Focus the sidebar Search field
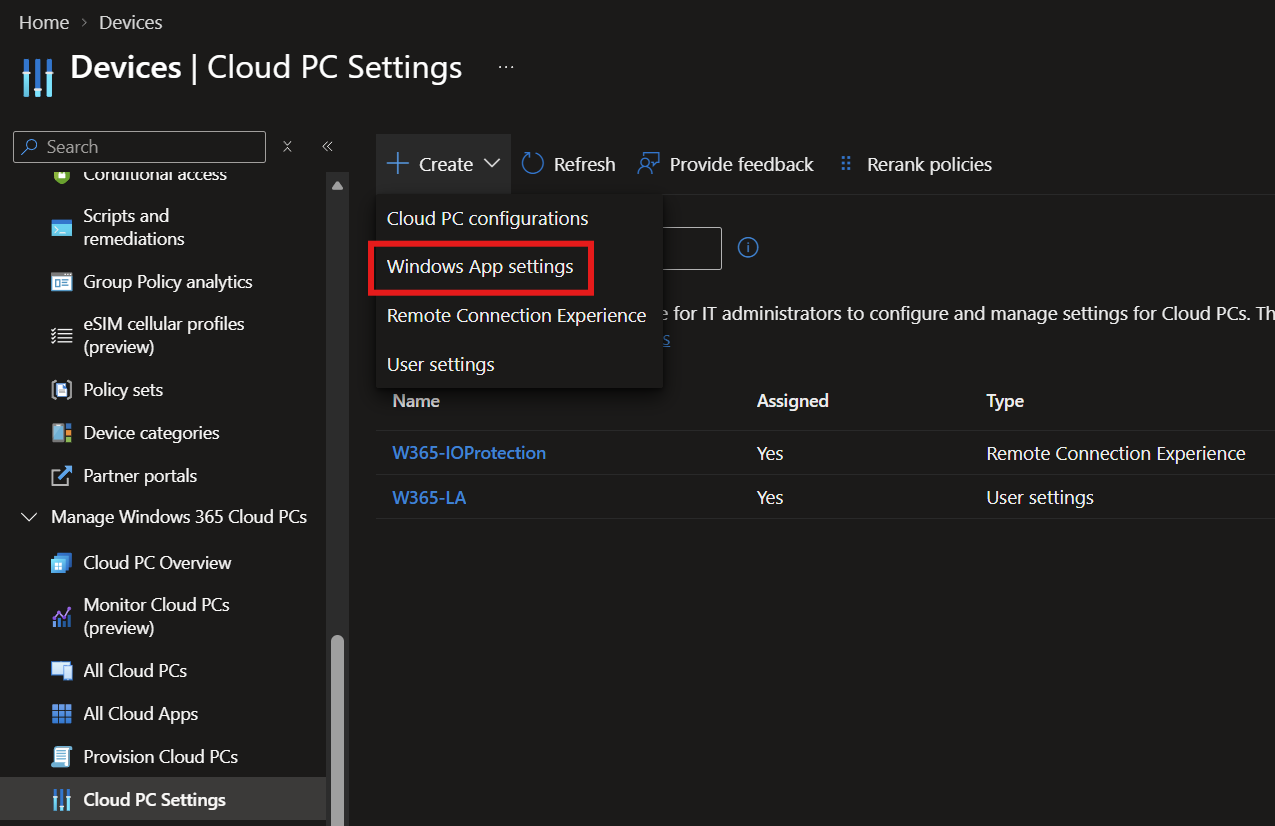Image resolution: width=1275 pixels, height=826 pixels. pos(140,147)
